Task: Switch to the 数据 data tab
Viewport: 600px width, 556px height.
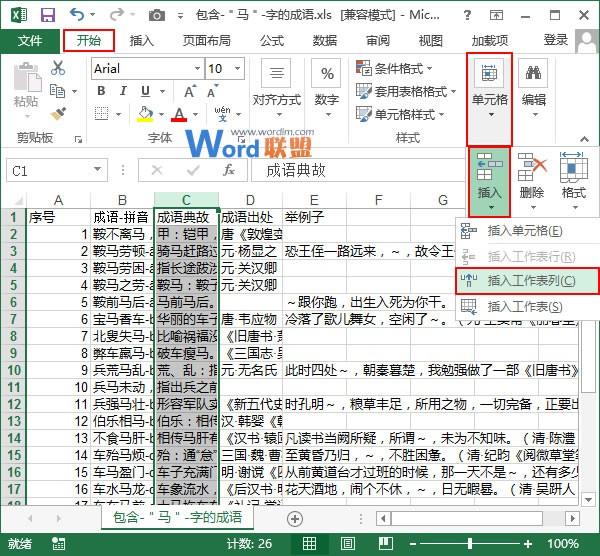Action: (x=325, y=41)
